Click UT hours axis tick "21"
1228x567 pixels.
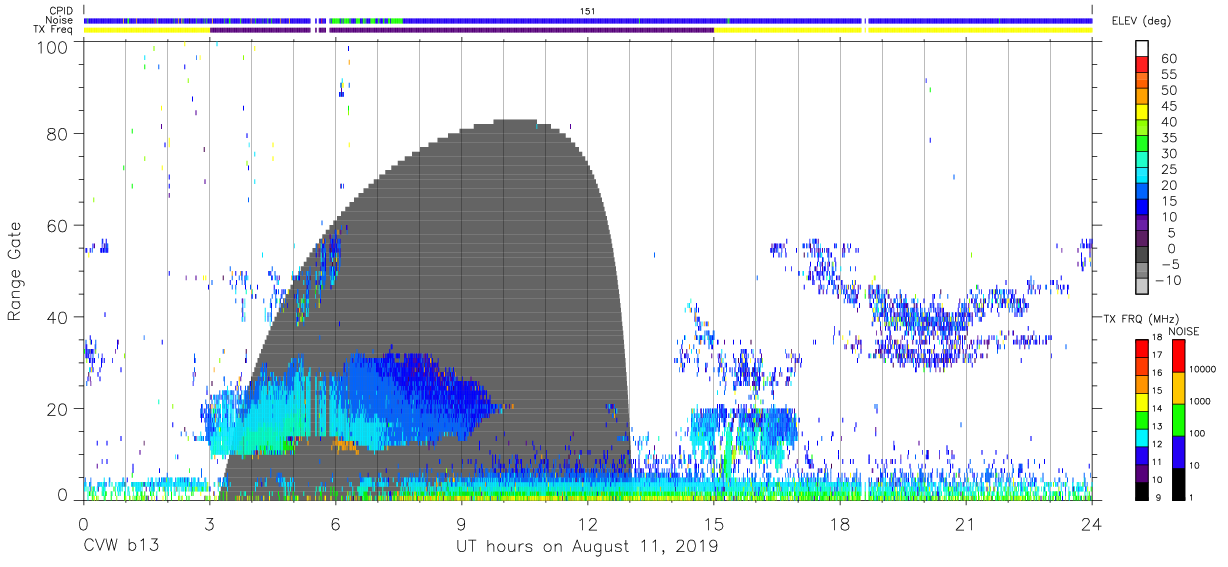pos(965,523)
